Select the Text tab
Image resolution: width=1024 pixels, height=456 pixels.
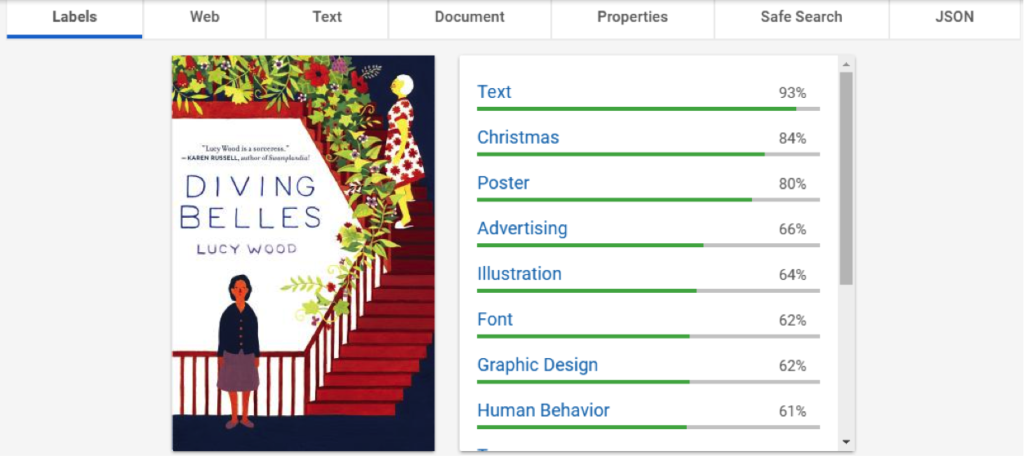pos(327,17)
